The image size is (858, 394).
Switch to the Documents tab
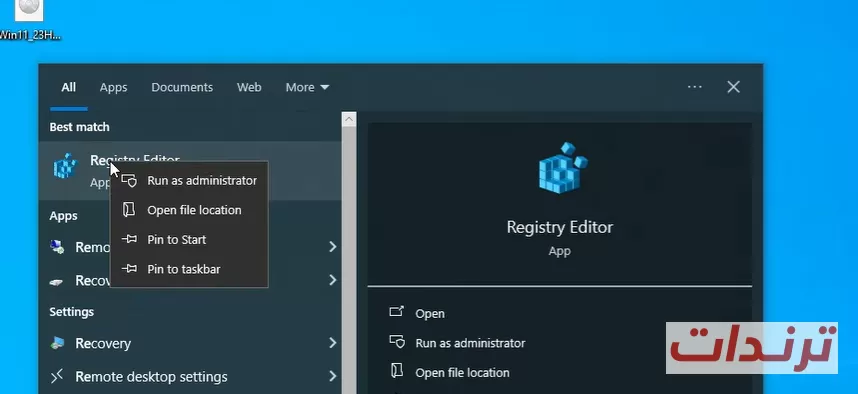pos(182,88)
